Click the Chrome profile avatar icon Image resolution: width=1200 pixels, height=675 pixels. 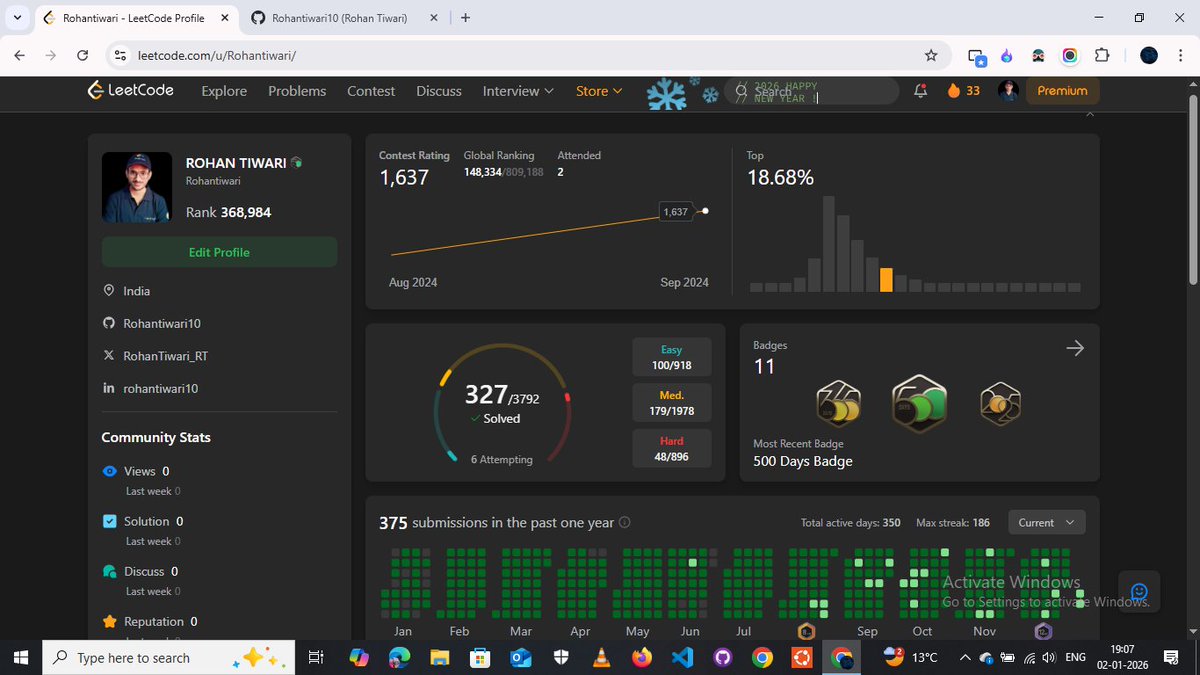(1149, 55)
